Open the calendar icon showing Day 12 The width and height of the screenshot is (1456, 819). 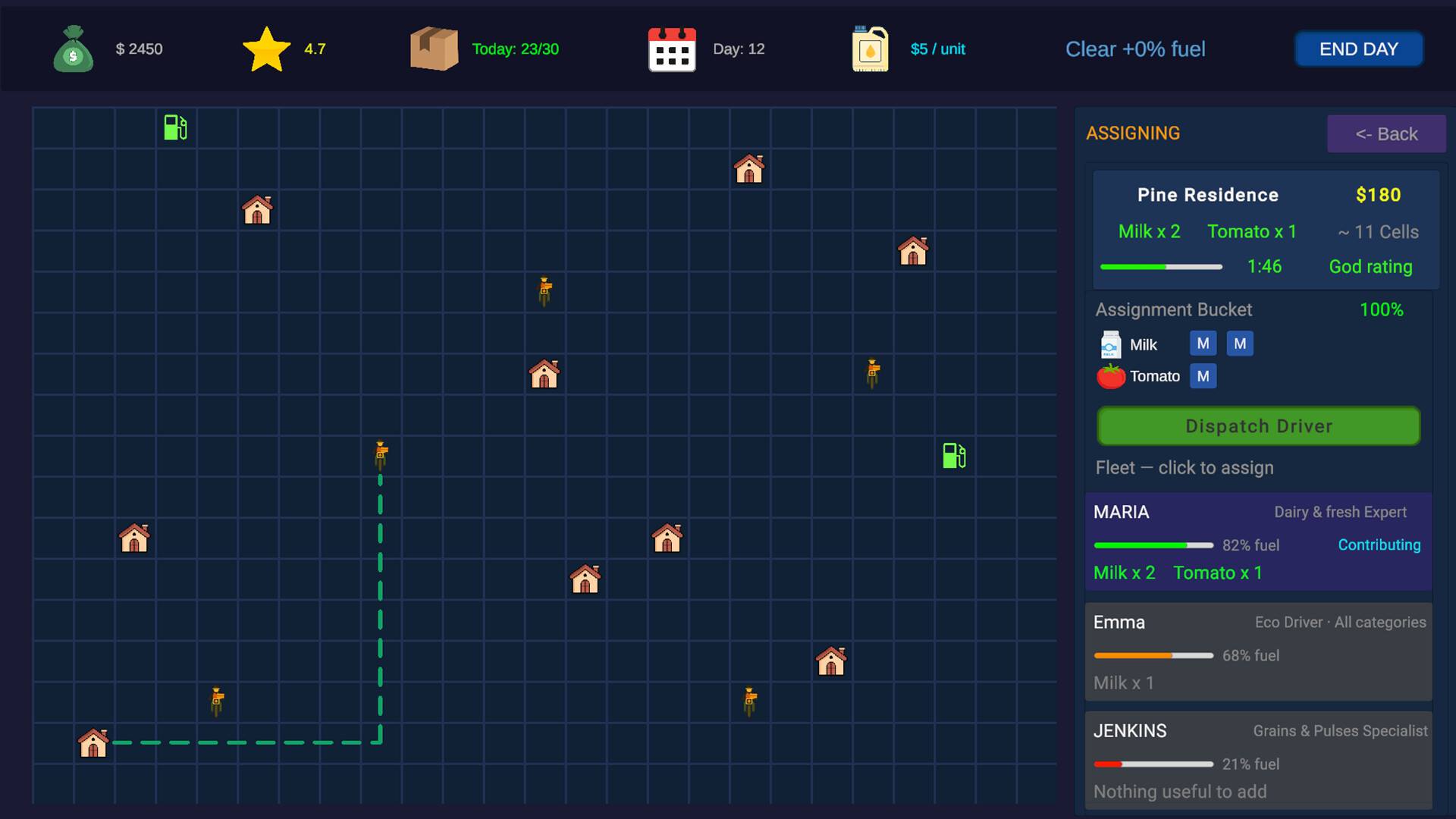click(672, 49)
